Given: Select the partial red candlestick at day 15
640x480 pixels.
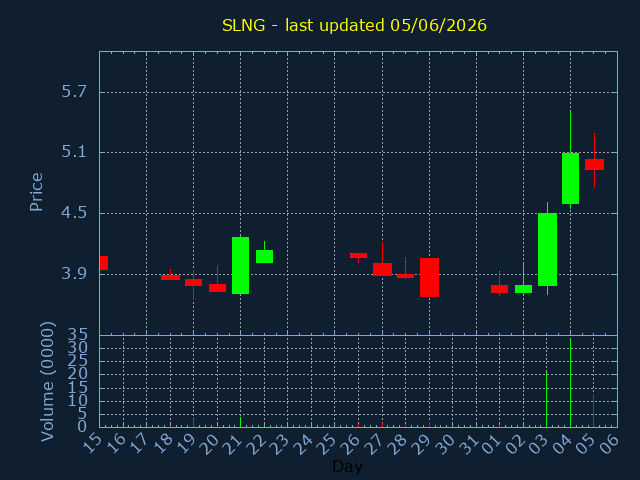Looking at the screenshot, I should pyautogui.click(x=104, y=263).
